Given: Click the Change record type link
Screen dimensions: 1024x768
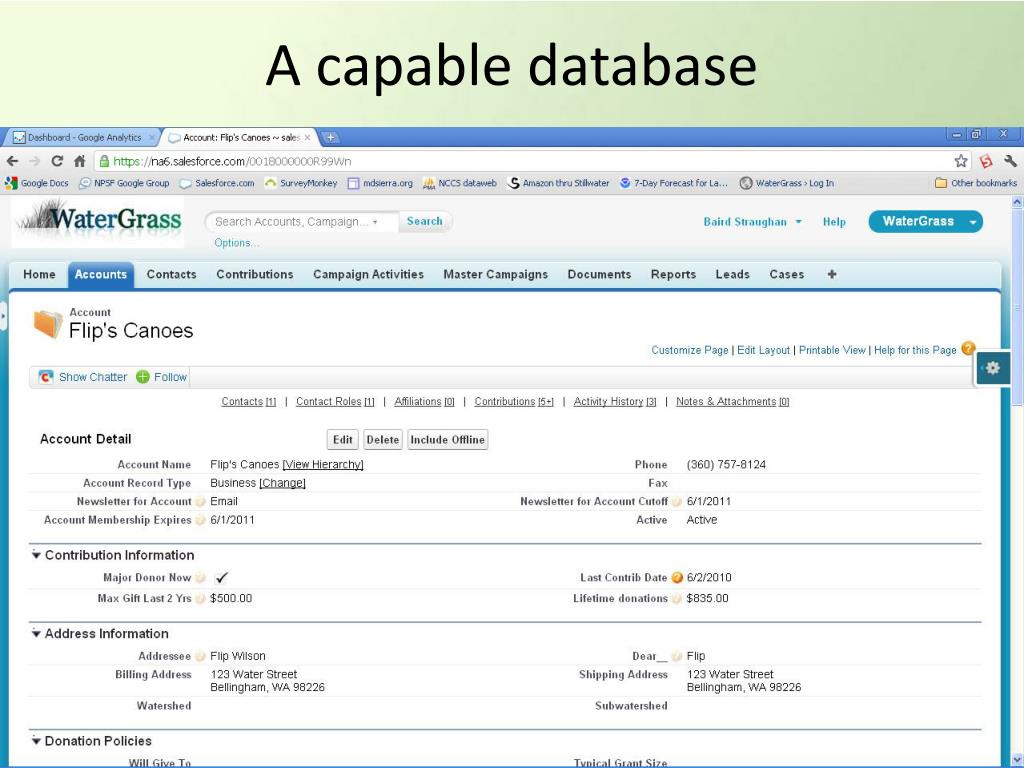Looking at the screenshot, I should (x=282, y=483).
